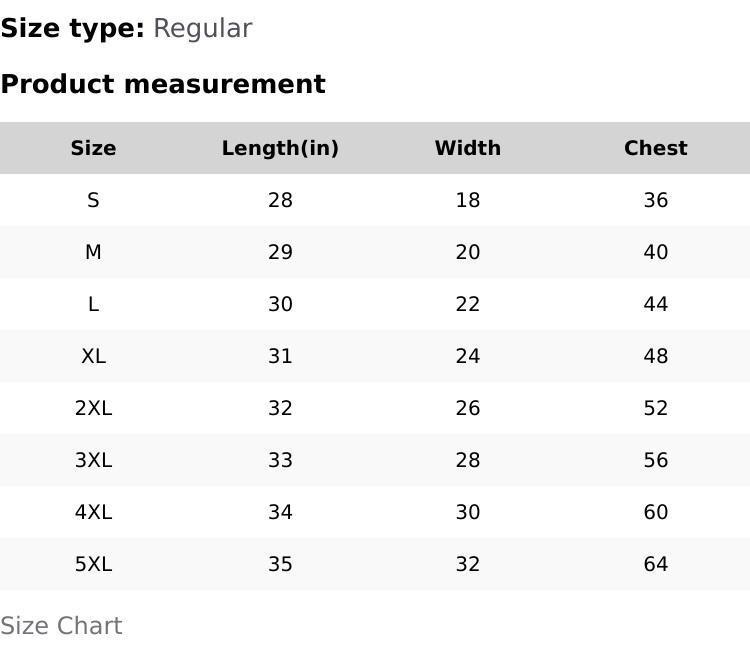The height and width of the screenshot is (662, 750).
Task: Select the M size row label
Action: coord(93,252)
